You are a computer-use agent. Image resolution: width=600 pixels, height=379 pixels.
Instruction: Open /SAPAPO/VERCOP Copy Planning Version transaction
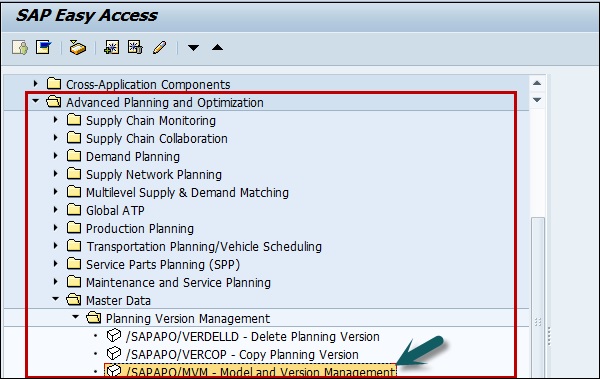point(242,354)
